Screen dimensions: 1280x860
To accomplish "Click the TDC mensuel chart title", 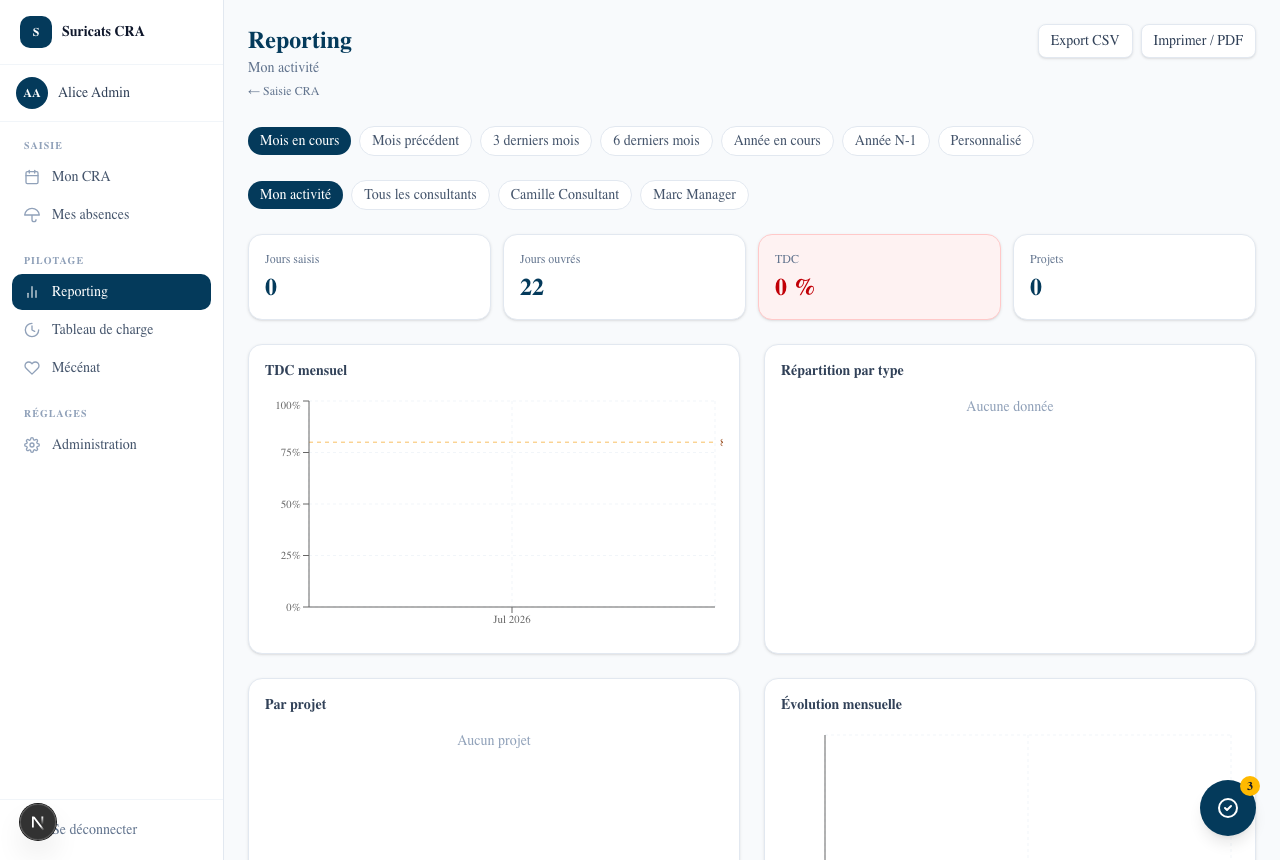I will (x=306, y=371).
